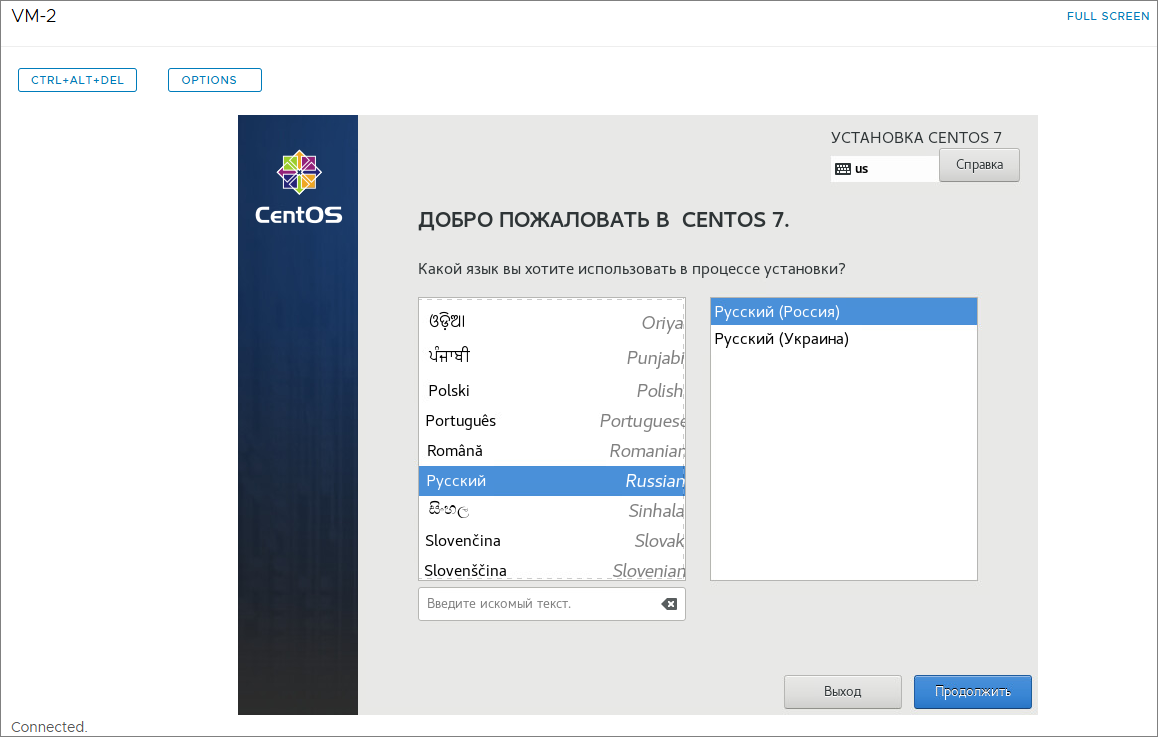Choose Русский (Украина) locale
The width and height of the screenshot is (1158, 737).
click(843, 339)
